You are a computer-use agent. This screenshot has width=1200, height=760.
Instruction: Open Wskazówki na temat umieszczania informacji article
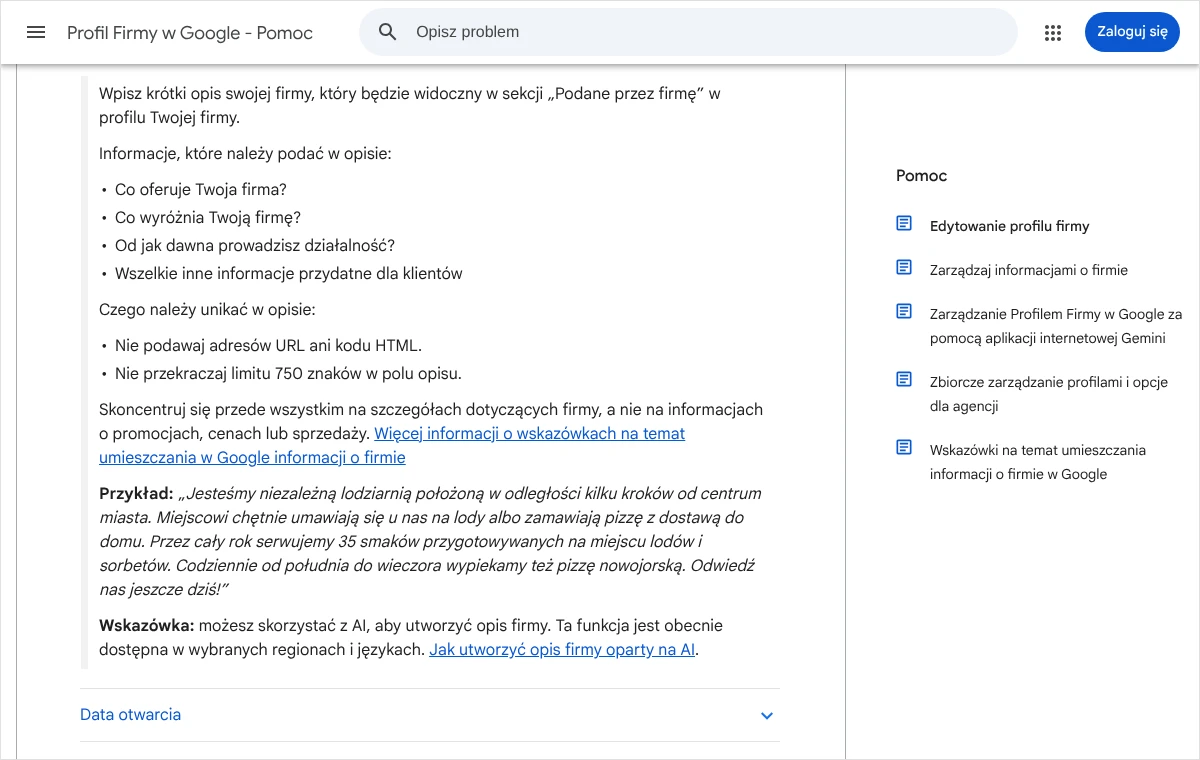tap(1038, 462)
